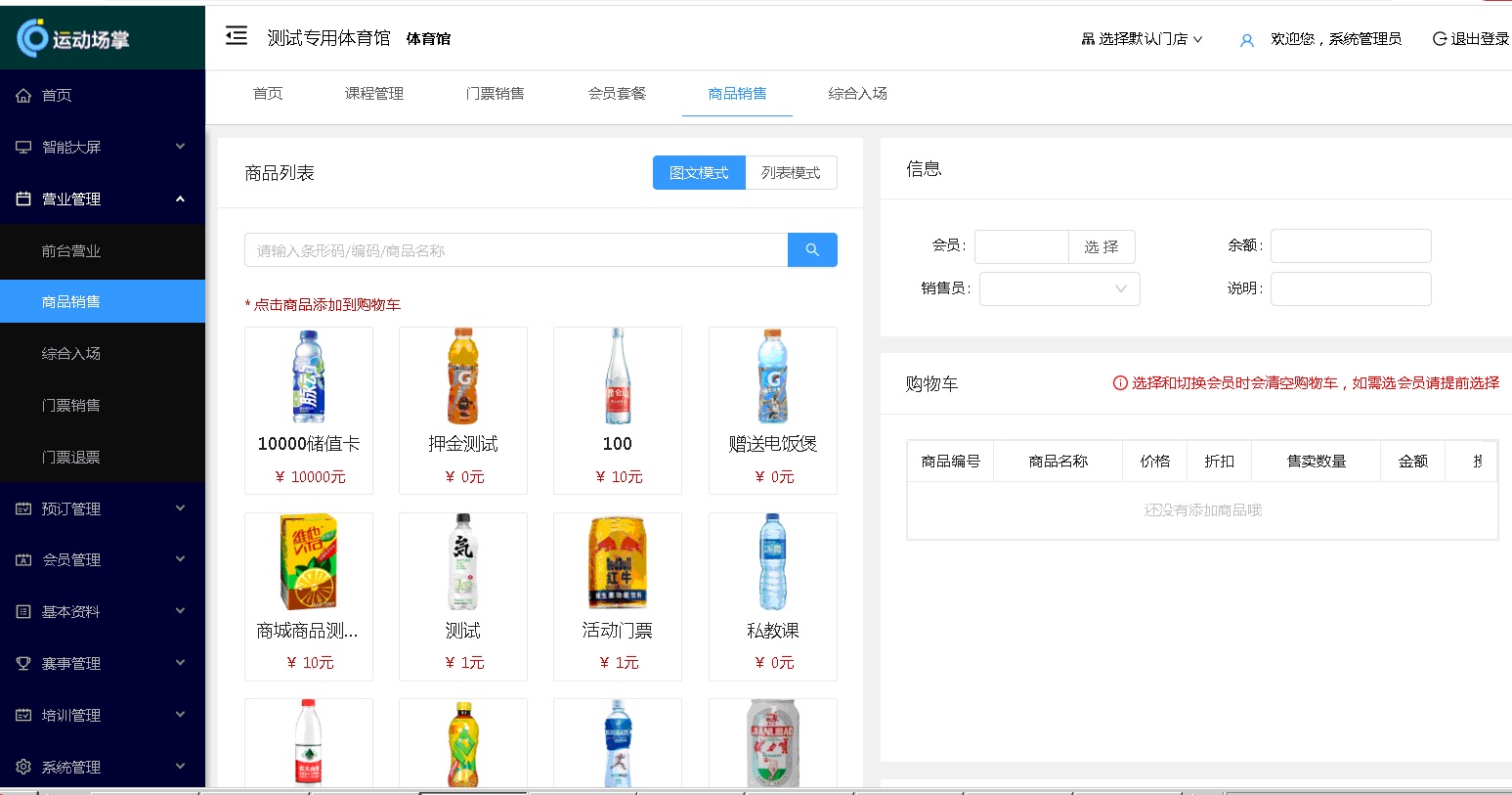This screenshot has height=795, width=1512.
Task: Add 押金测试 product to cart
Action: click(463, 411)
